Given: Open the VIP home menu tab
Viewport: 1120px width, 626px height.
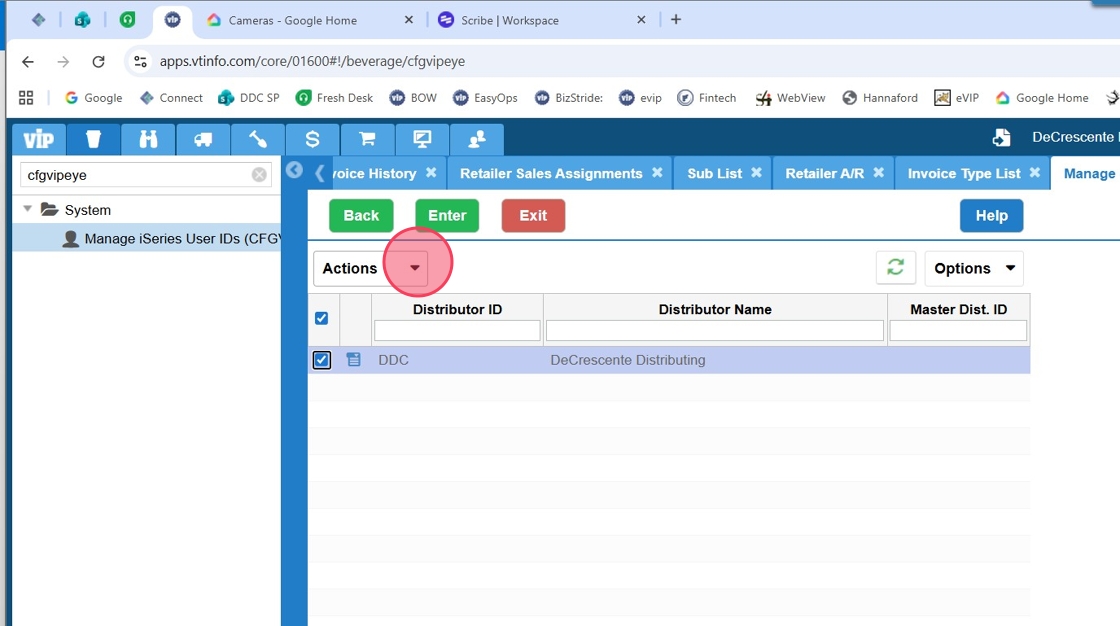Looking at the screenshot, I should [39, 139].
